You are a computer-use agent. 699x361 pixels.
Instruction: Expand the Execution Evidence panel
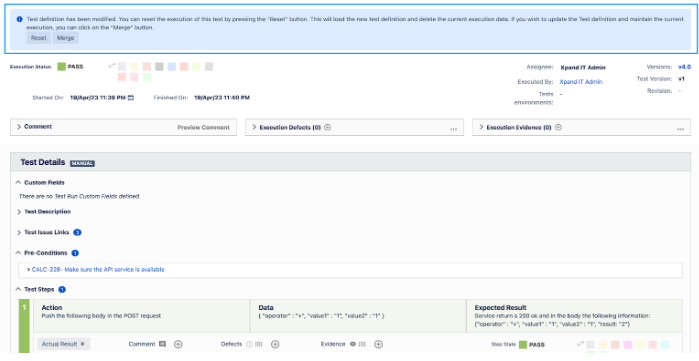pyautogui.click(x=481, y=127)
